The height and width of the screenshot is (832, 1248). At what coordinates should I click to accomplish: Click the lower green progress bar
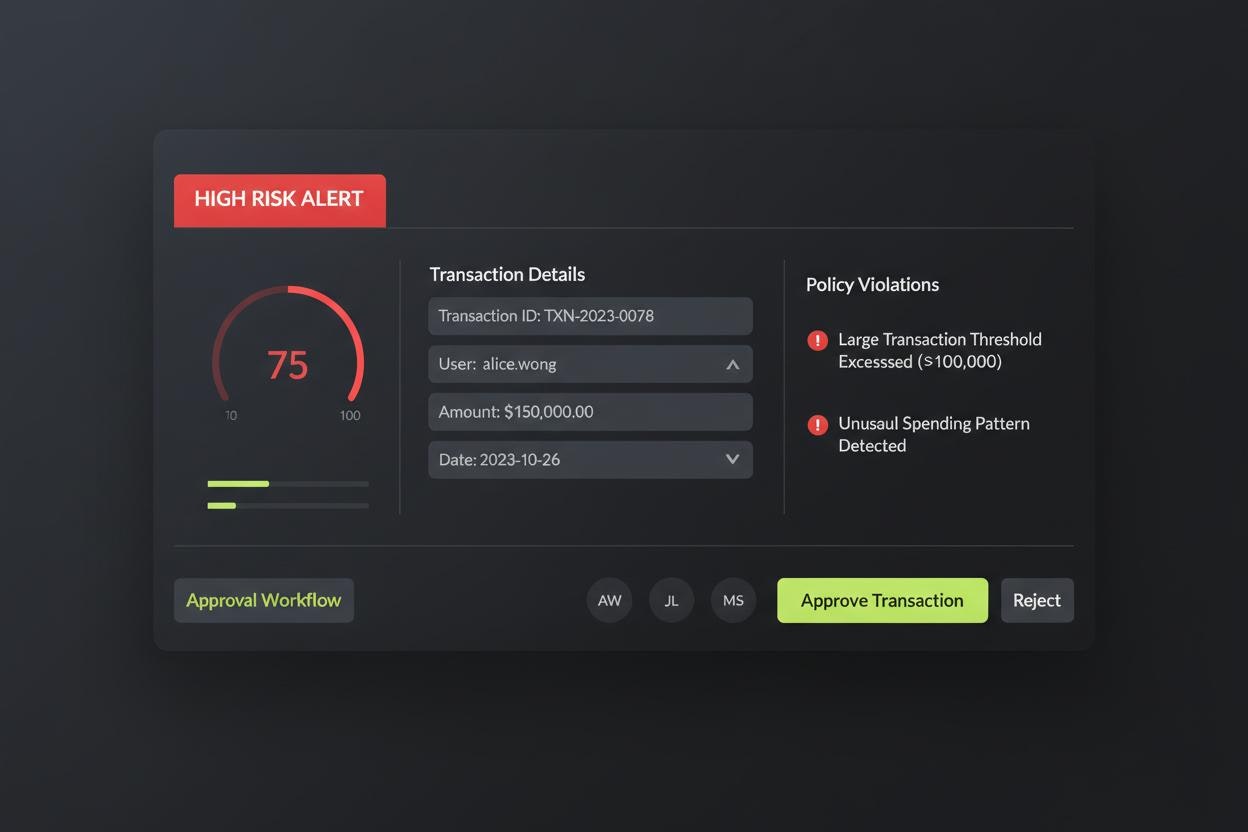(288, 506)
